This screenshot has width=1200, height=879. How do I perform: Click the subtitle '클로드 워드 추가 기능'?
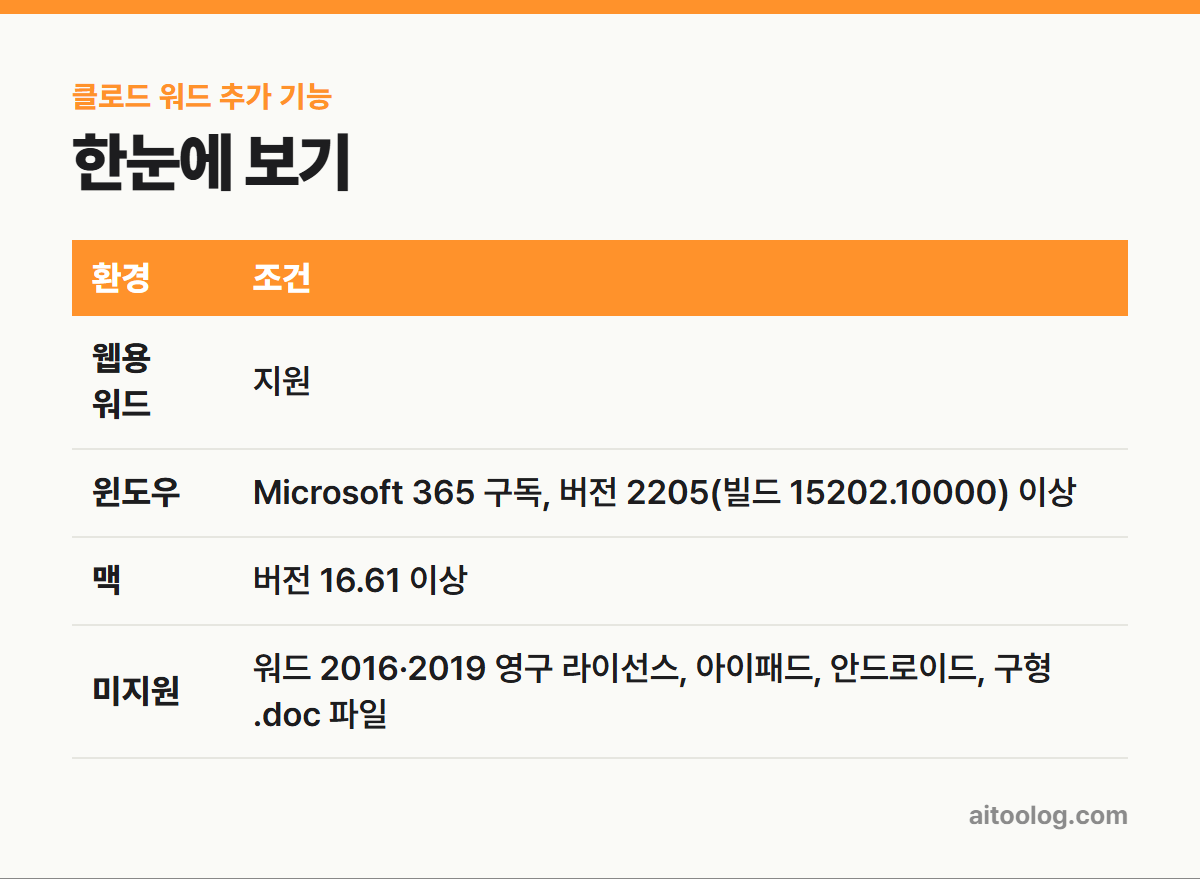pyautogui.click(x=201, y=97)
